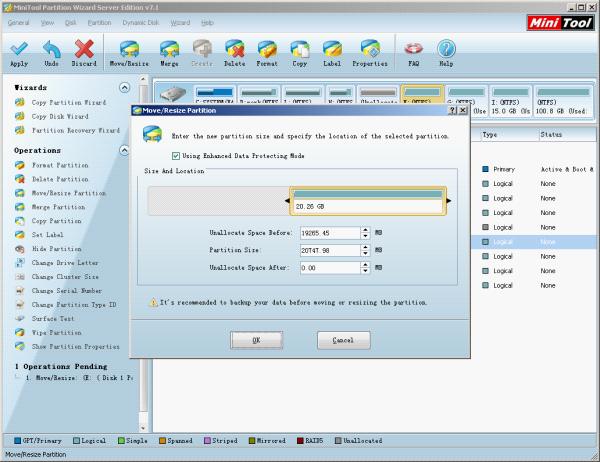Click the right resize handle of partition bar

tap(449, 201)
